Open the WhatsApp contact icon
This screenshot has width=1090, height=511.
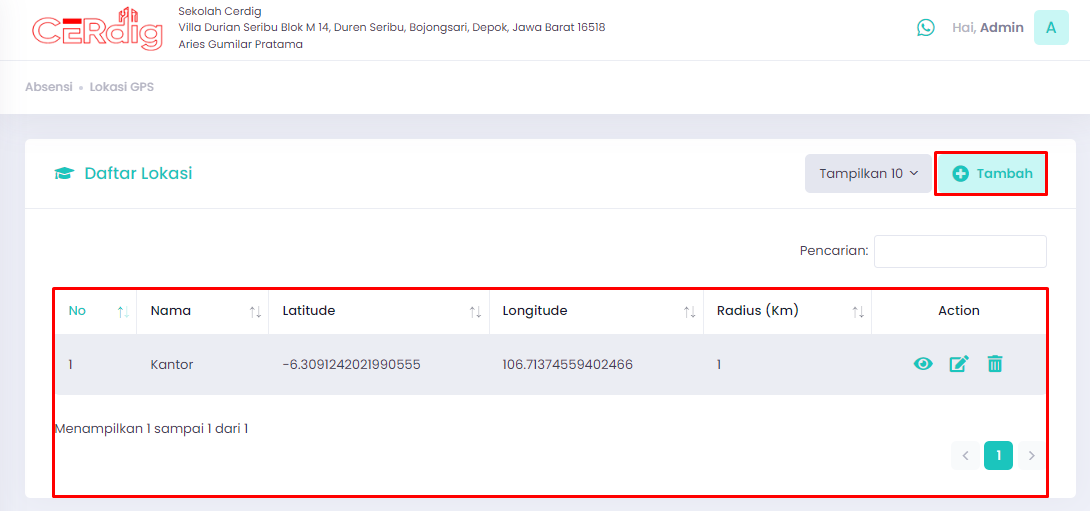click(925, 28)
